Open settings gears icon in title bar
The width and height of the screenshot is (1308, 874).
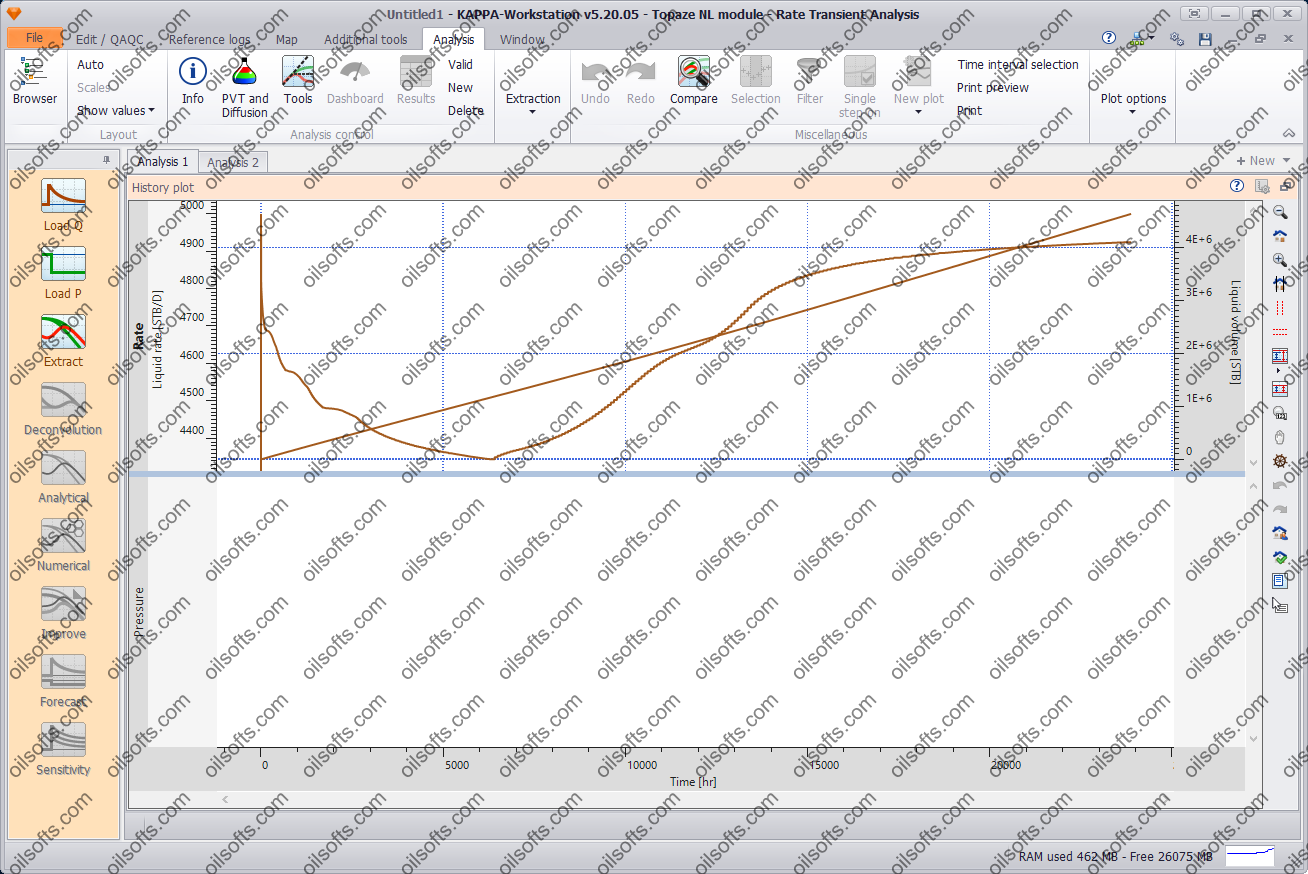click(x=1177, y=39)
